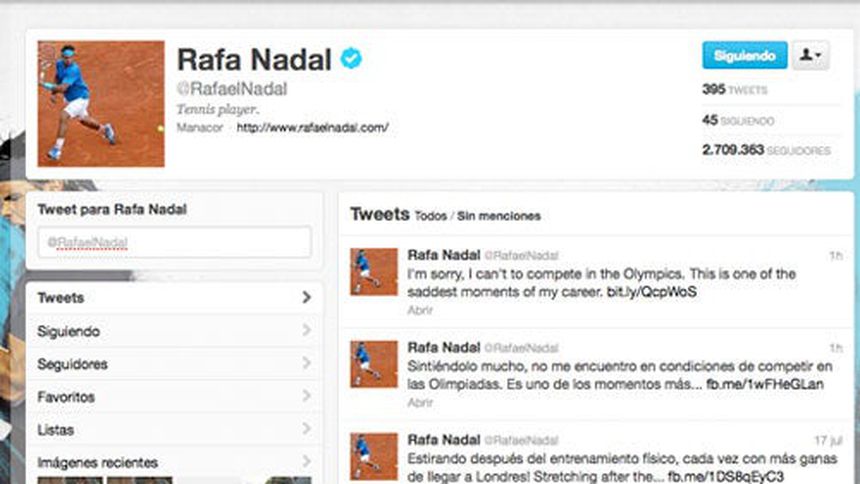
Task: Click avatar on the Sintiéndolo mucho tweet
Action: (x=374, y=364)
